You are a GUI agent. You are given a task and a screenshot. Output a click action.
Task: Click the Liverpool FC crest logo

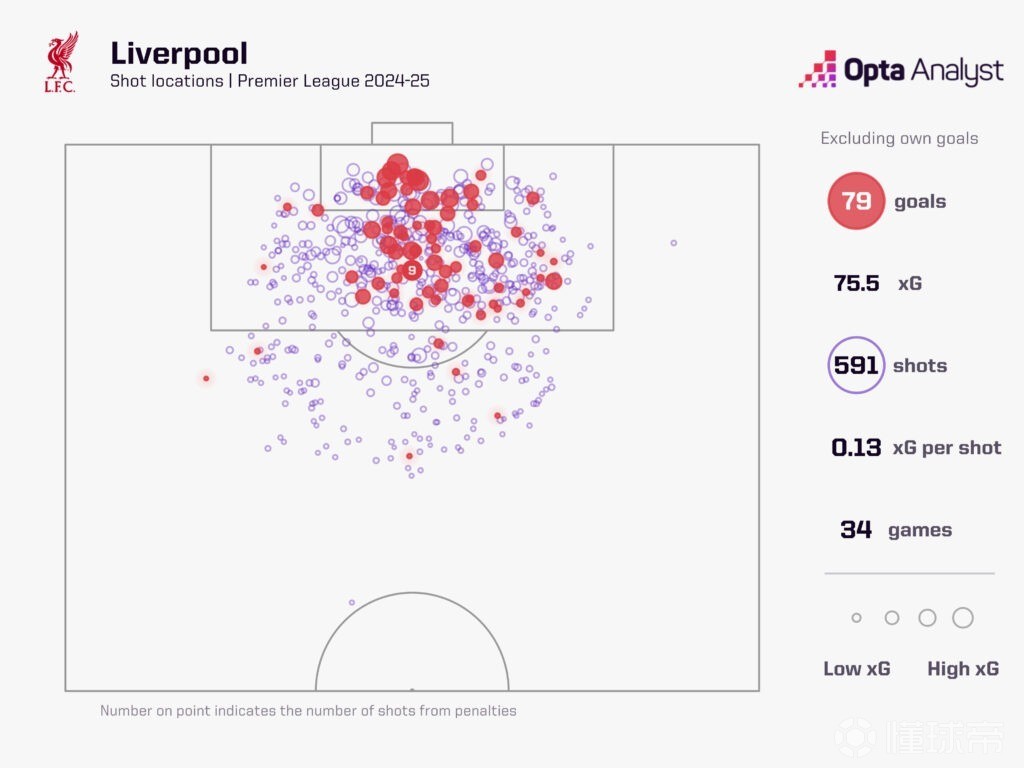(x=61, y=62)
